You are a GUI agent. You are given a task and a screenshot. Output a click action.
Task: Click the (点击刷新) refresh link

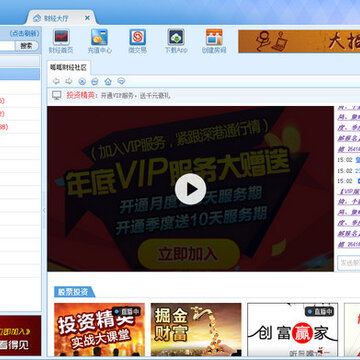click(x=25, y=33)
